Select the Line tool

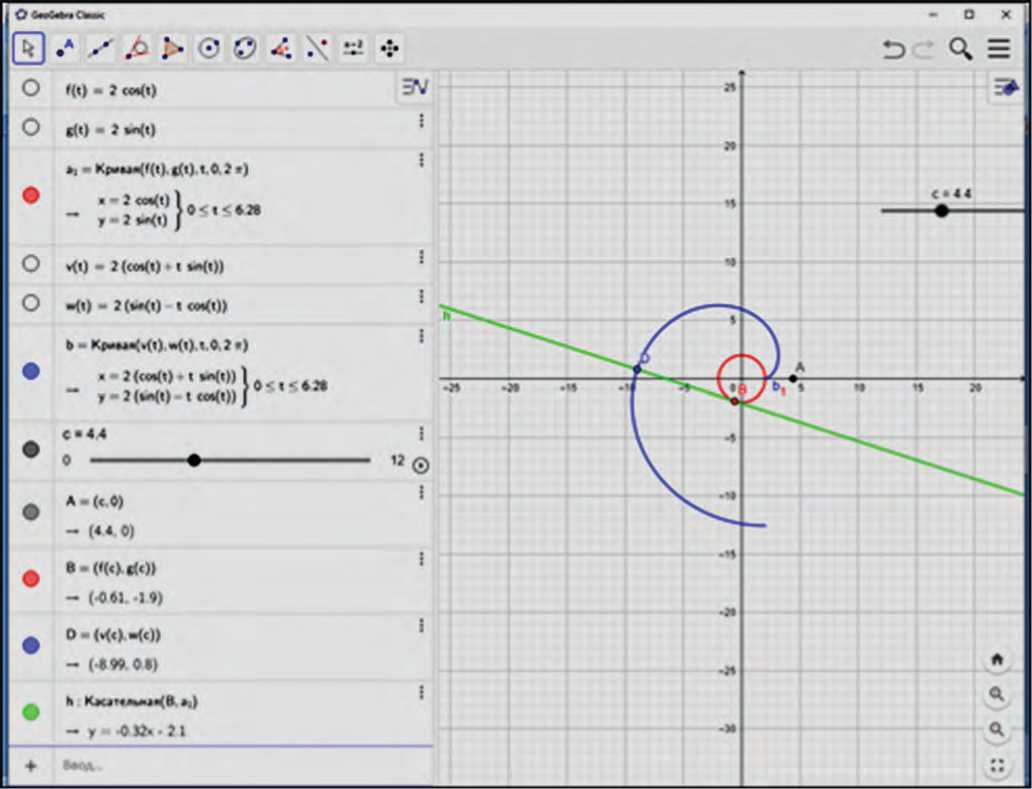coord(100,48)
